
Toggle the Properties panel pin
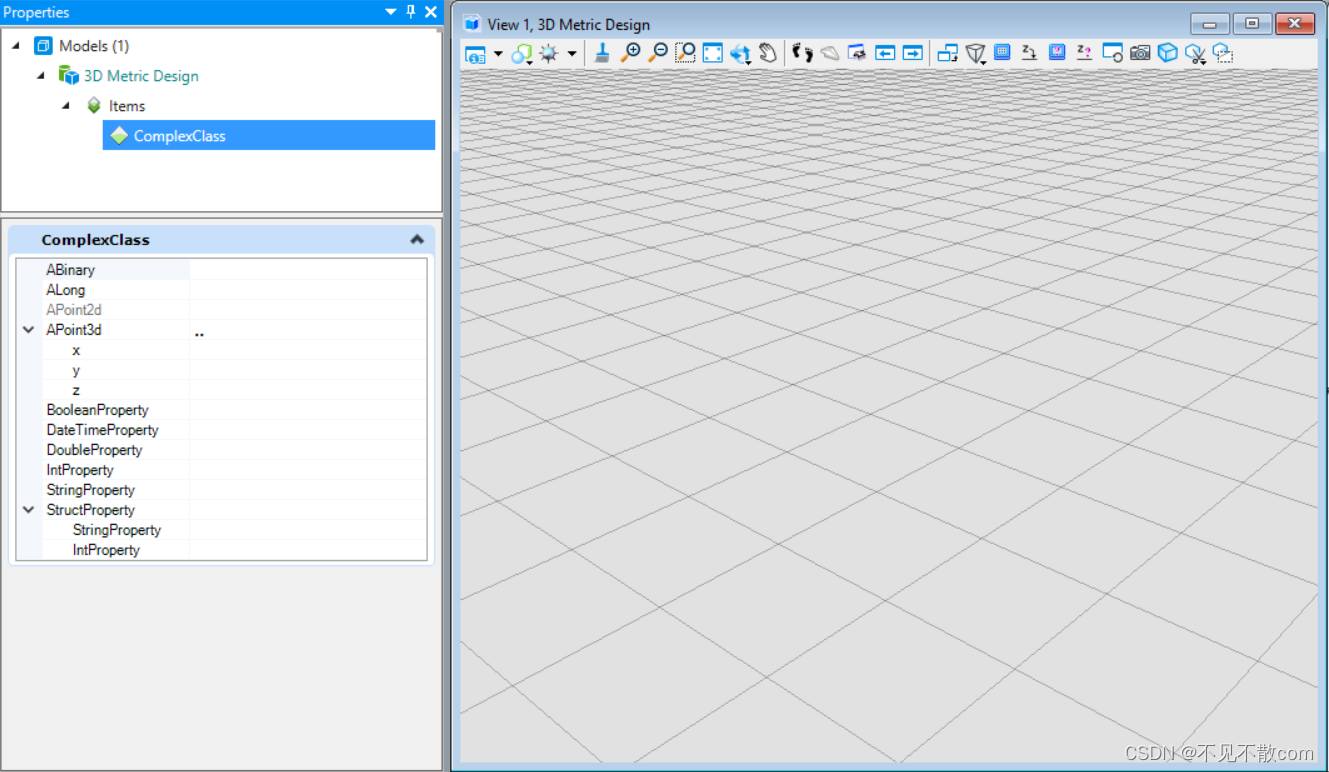coord(411,12)
